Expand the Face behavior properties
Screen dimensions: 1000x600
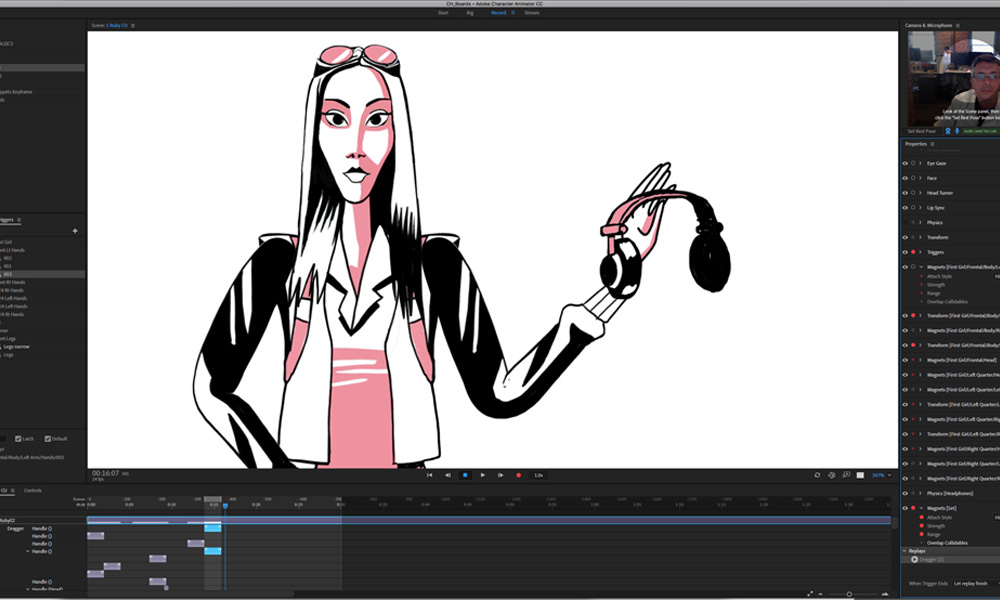(x=920, y=178)
